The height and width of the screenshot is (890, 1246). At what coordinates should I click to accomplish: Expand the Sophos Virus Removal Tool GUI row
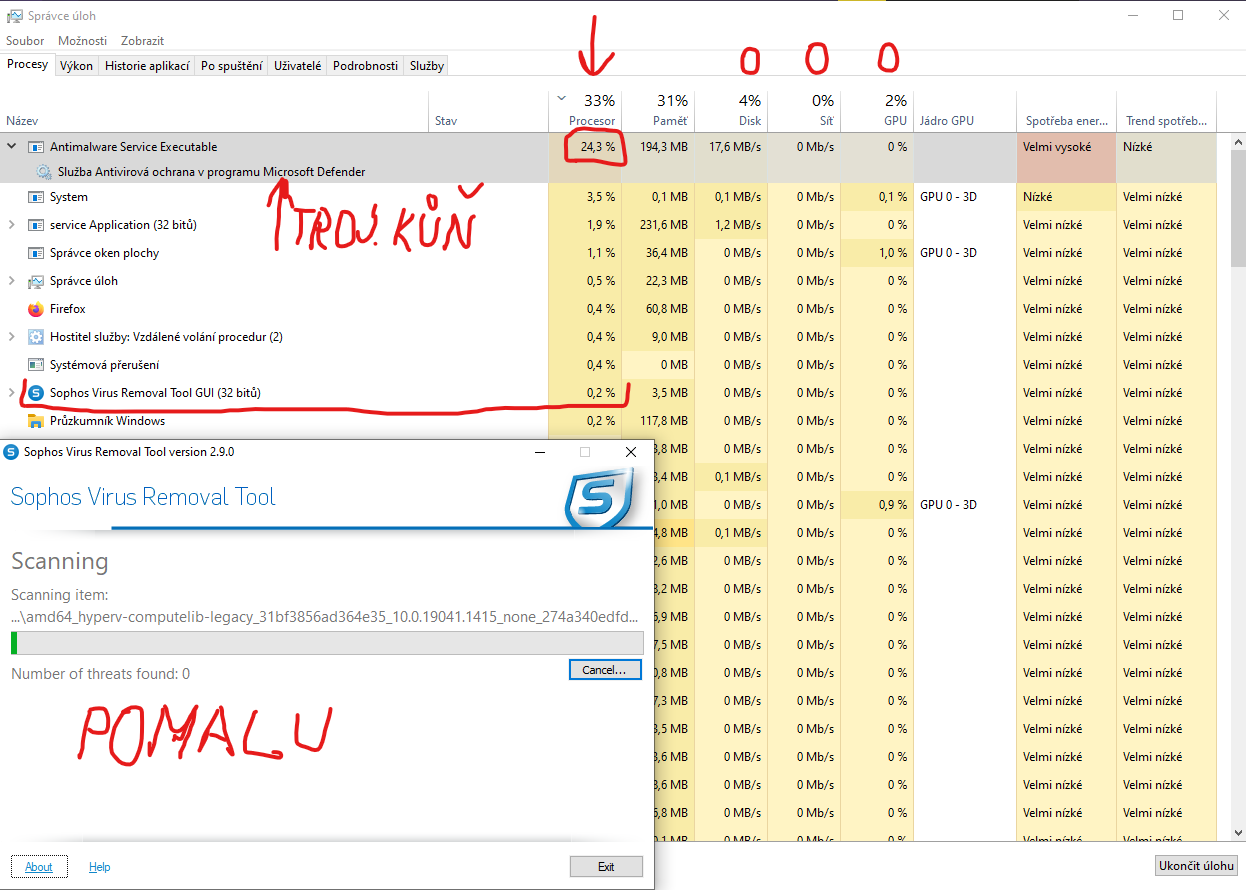[12, 393]
